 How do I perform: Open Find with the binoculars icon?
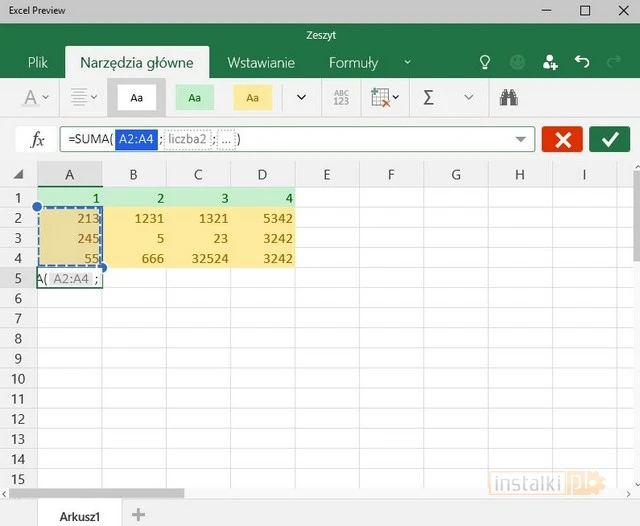pos(509,98)
